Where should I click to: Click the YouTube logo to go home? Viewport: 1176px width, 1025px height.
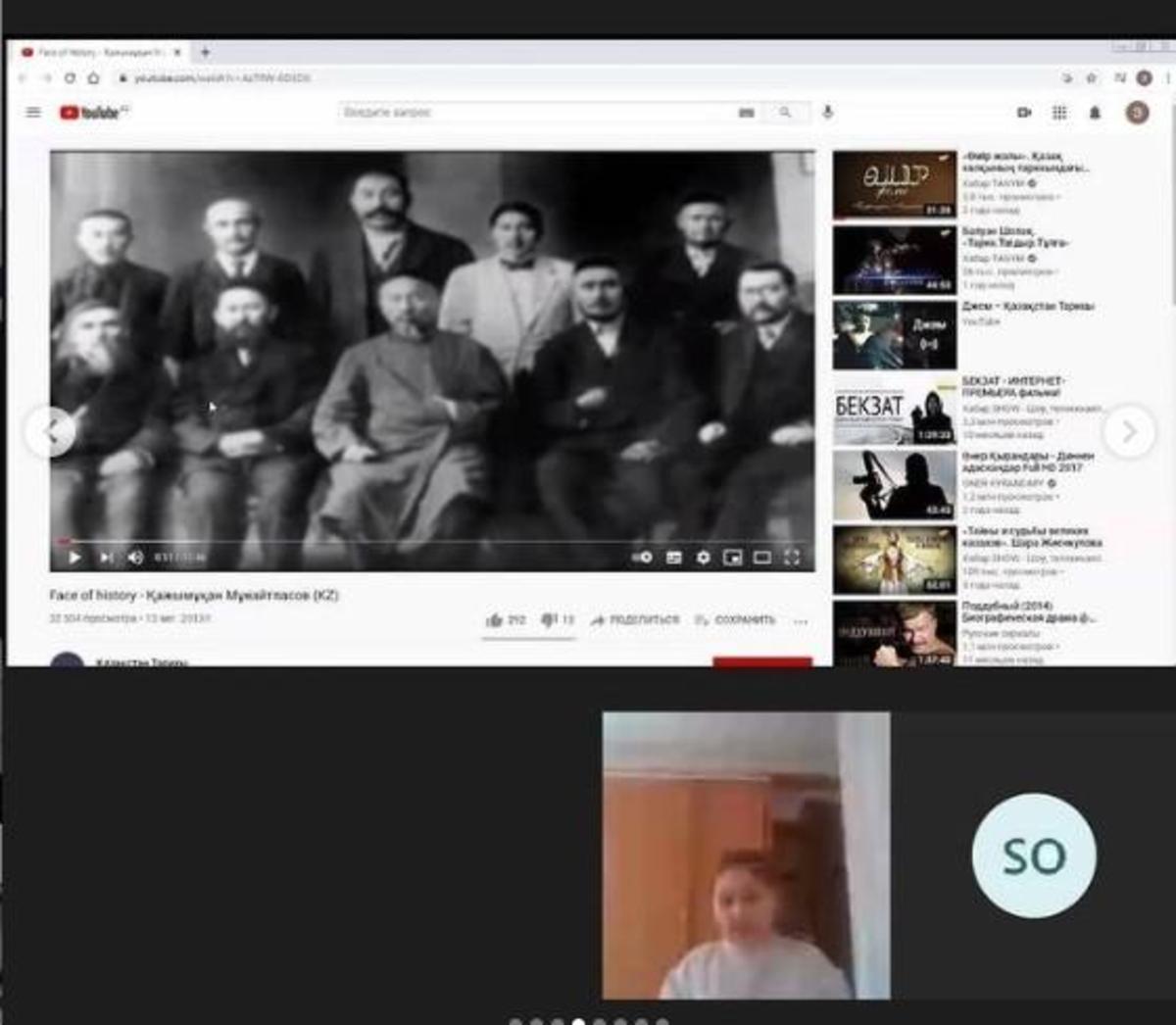[x=92, y=113]
